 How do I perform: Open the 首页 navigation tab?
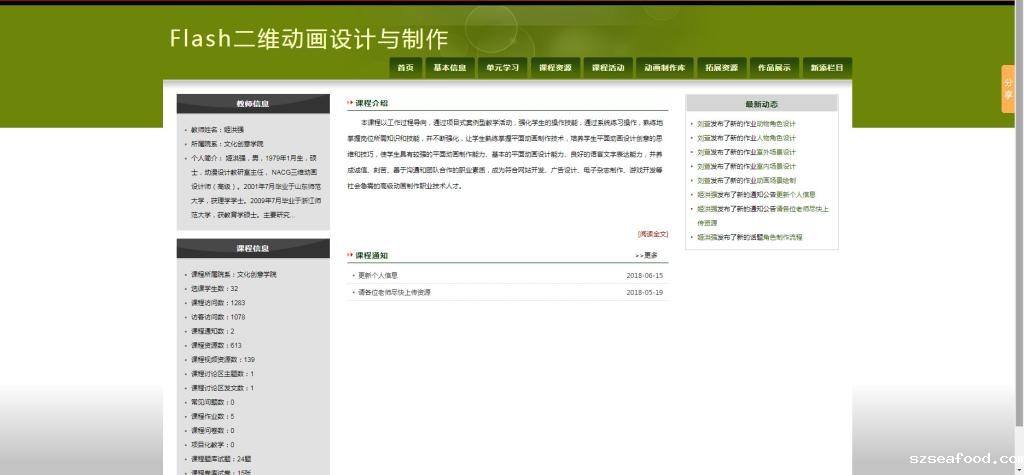pyautogui.click(x=406, y=68)
